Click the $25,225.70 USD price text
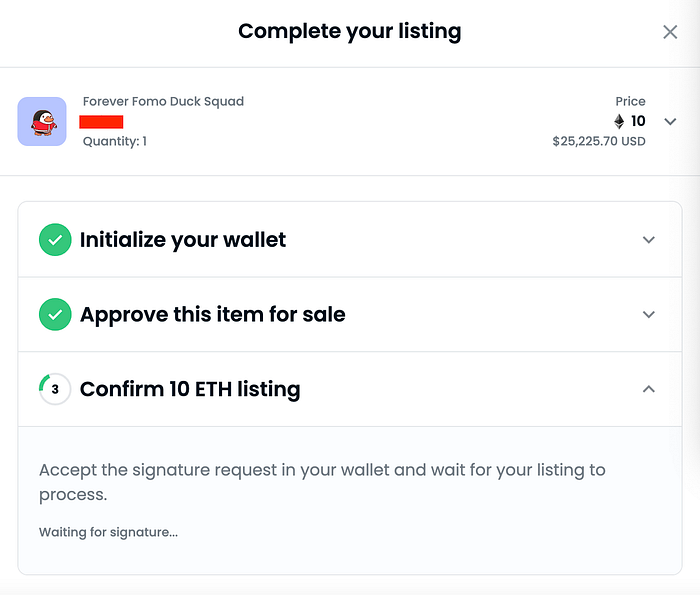Screen dimensions: 700x595 (x=599, y=142)
